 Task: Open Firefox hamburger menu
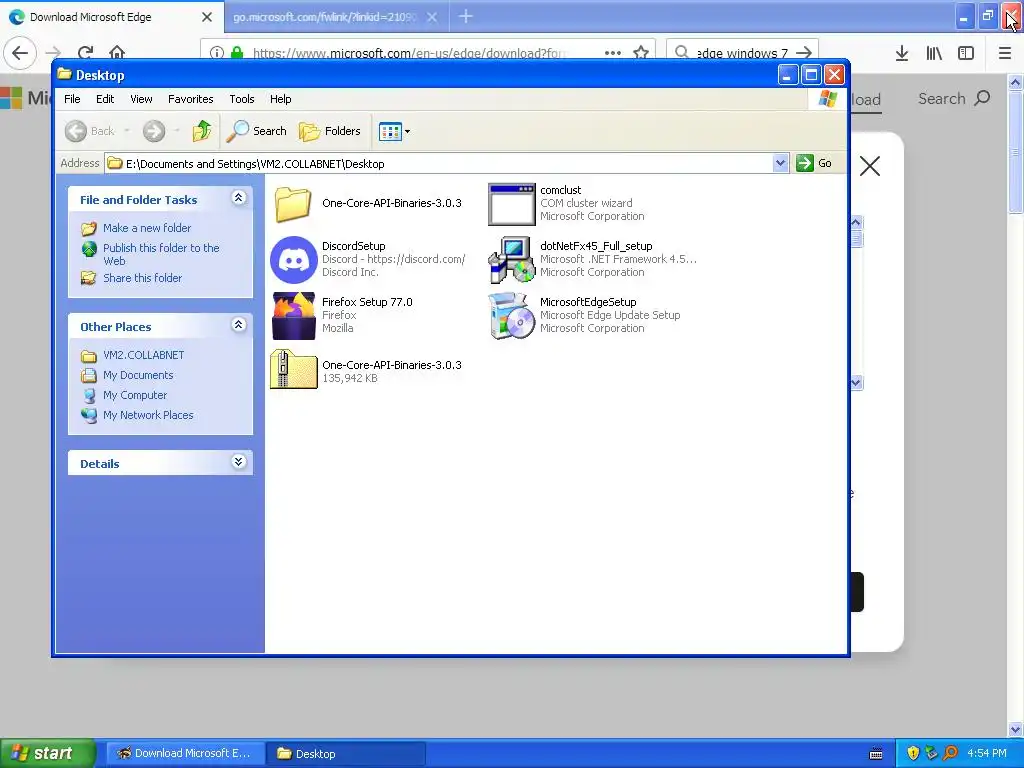pyautogui.click(x=1005, y=54)
